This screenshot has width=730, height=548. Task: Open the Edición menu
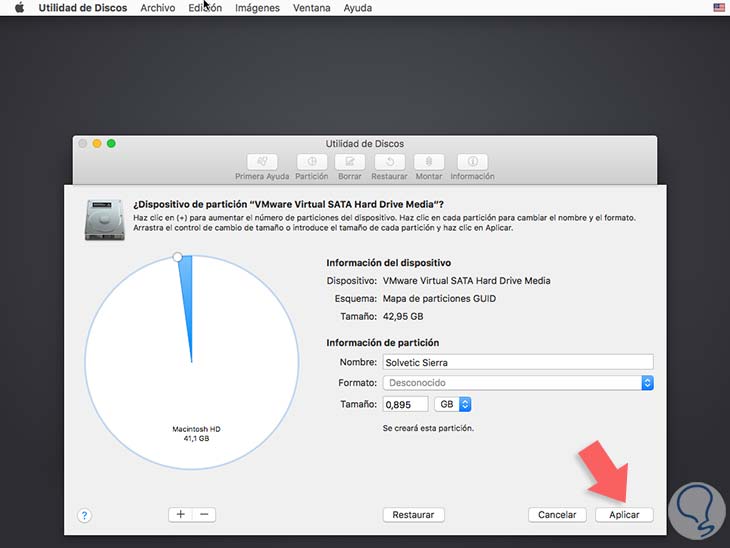pyautogui.click(x=205, y=8)
